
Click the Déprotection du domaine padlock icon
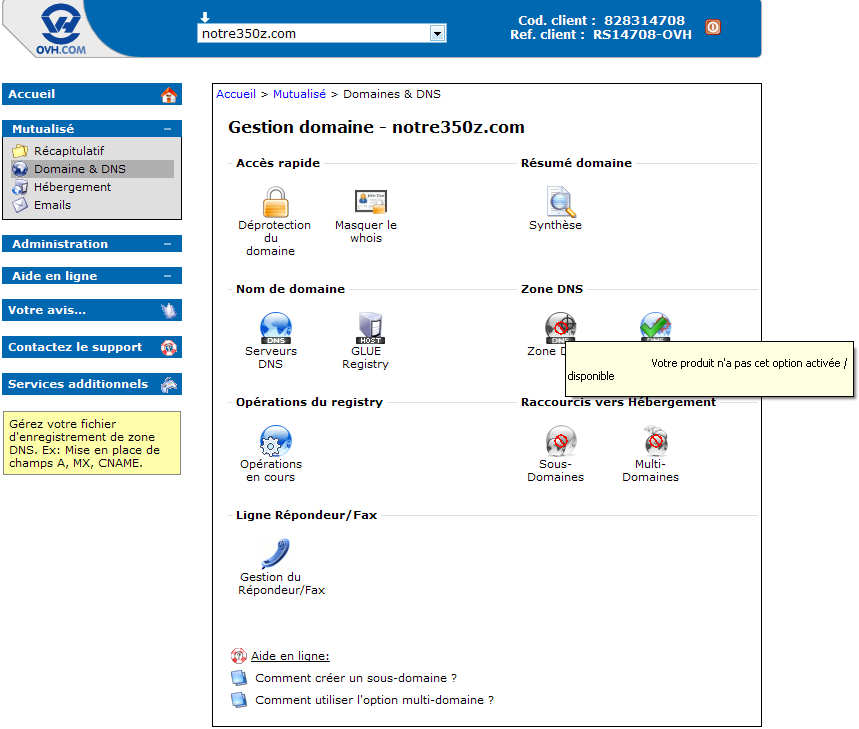[276, 202]
